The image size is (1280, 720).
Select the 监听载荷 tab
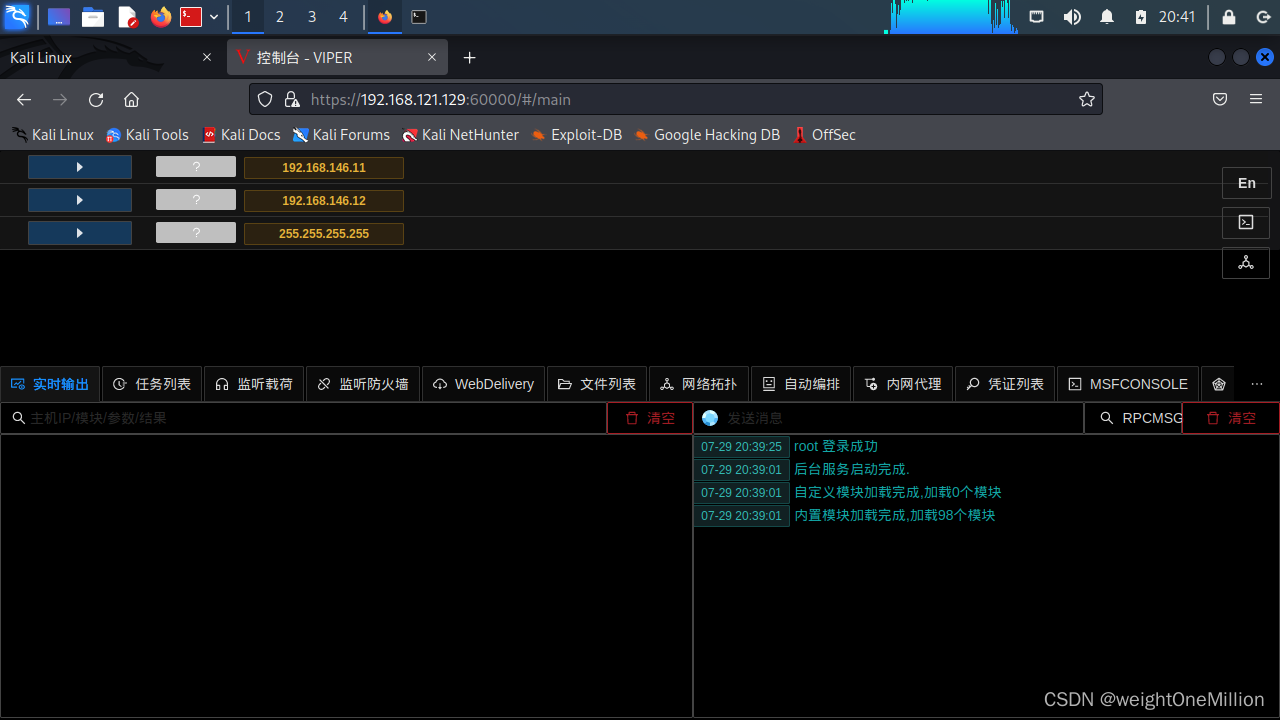coord(254,384)
